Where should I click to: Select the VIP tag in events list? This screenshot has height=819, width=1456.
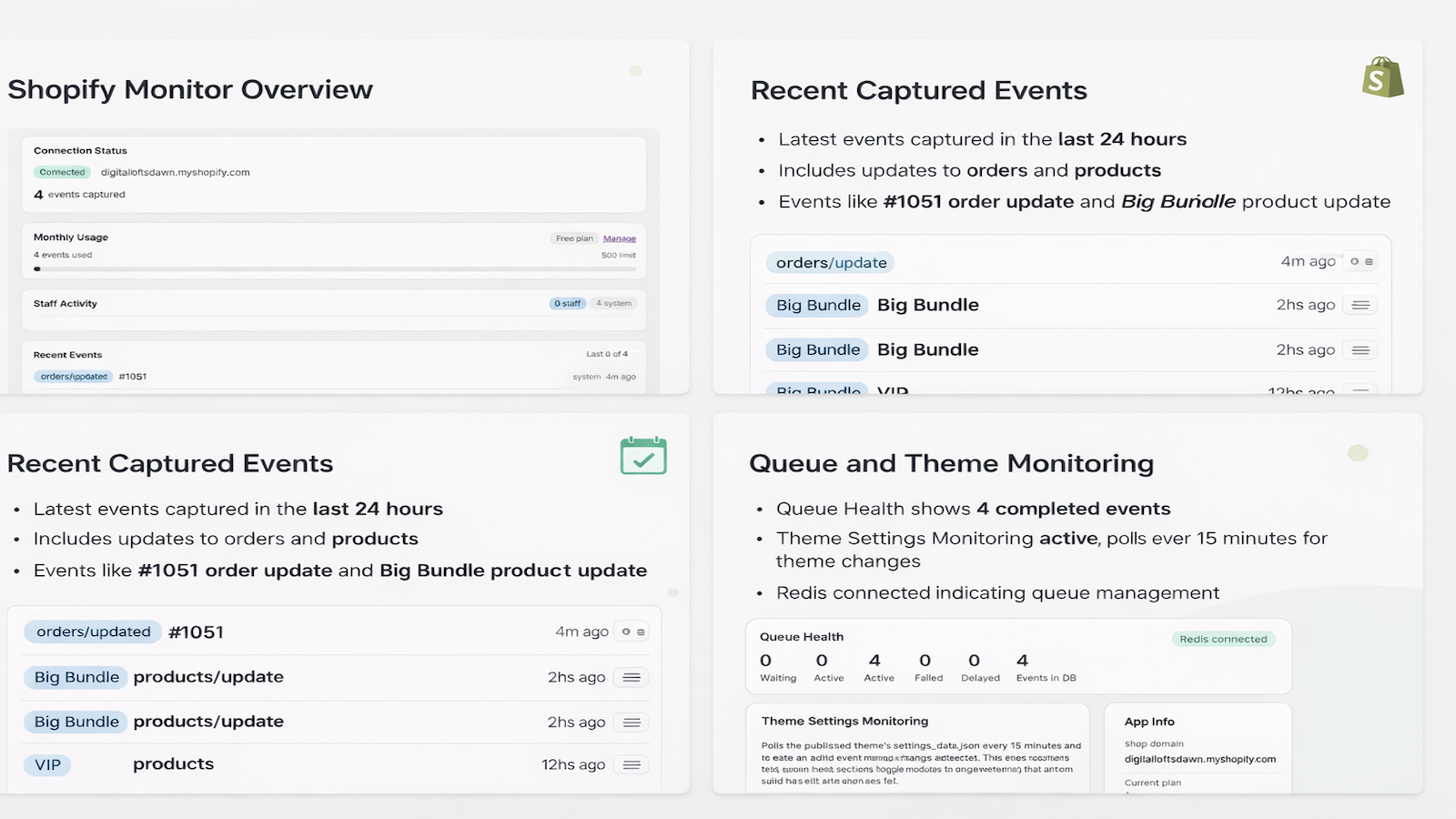(x=48, y=765)
